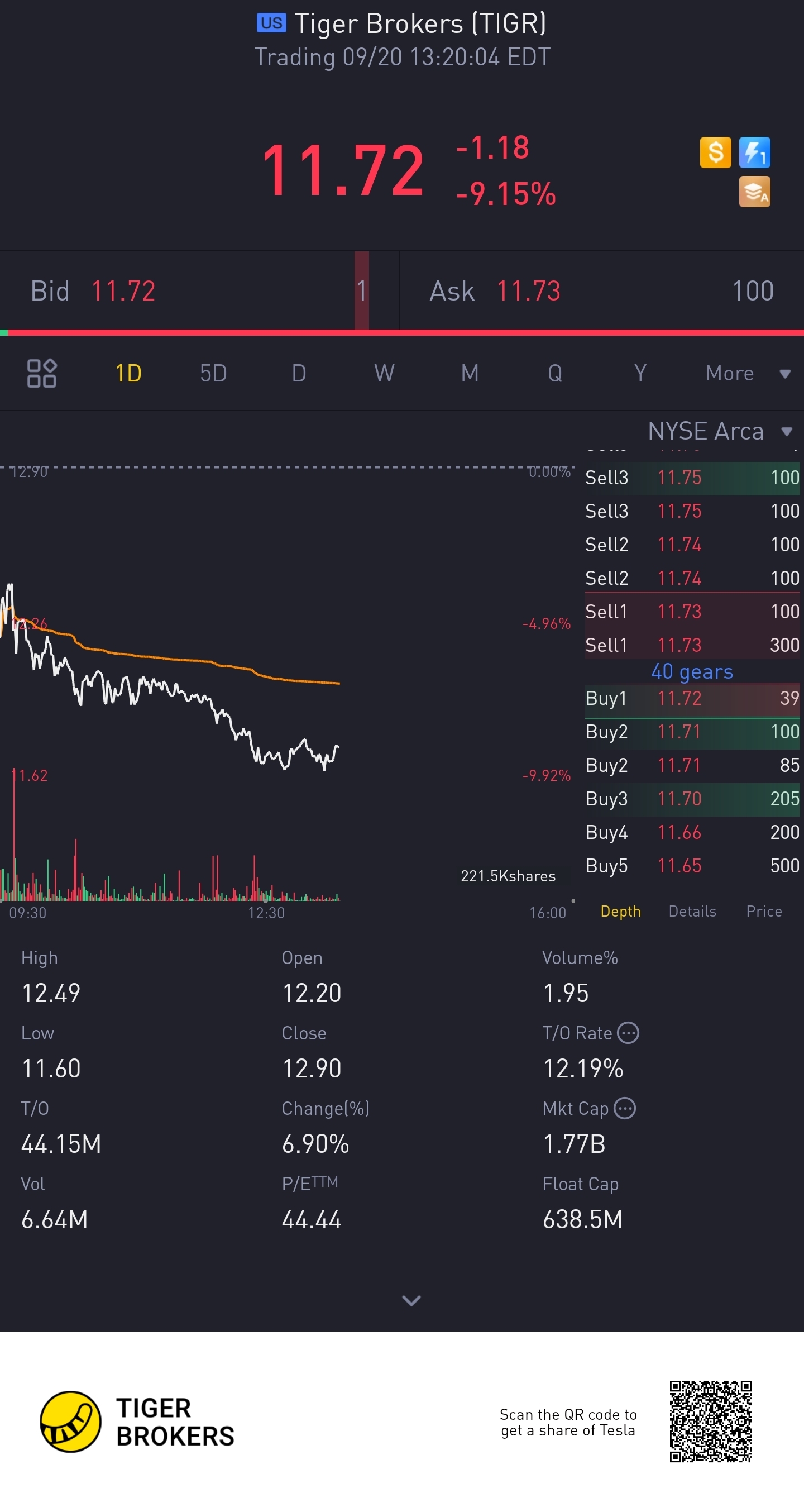Screen dimensions: 804x1512
Task: Tap the 221.5Kshares volume label
Action: [508, 876]
